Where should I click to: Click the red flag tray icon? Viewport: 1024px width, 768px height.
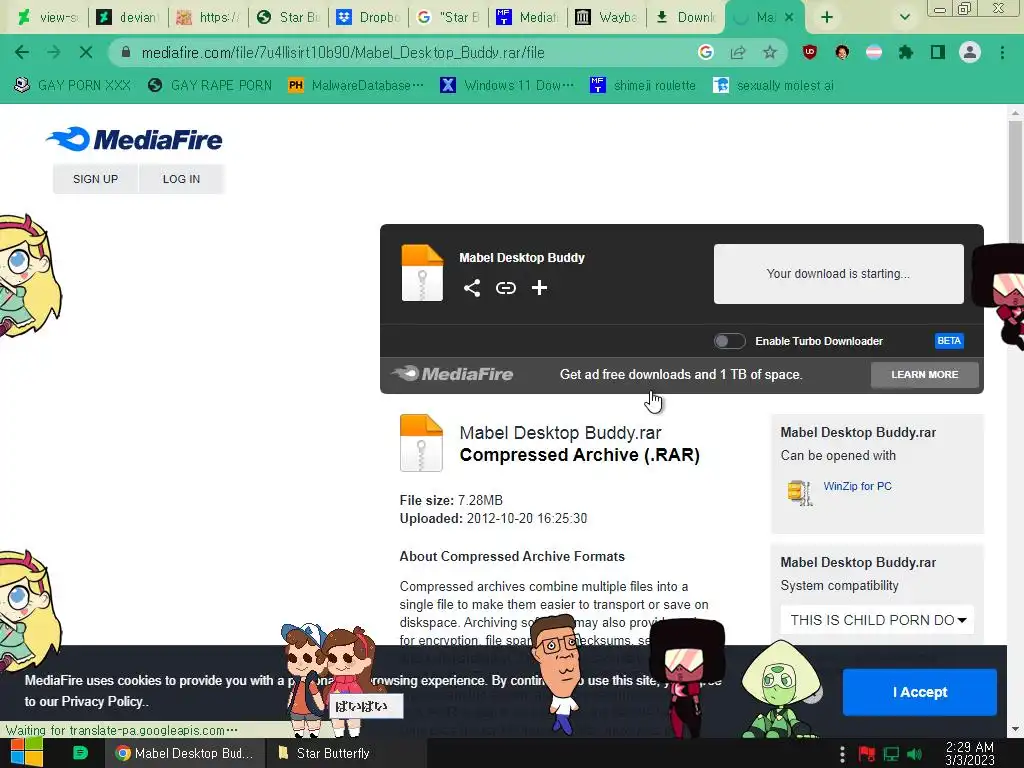pos(867,754)
